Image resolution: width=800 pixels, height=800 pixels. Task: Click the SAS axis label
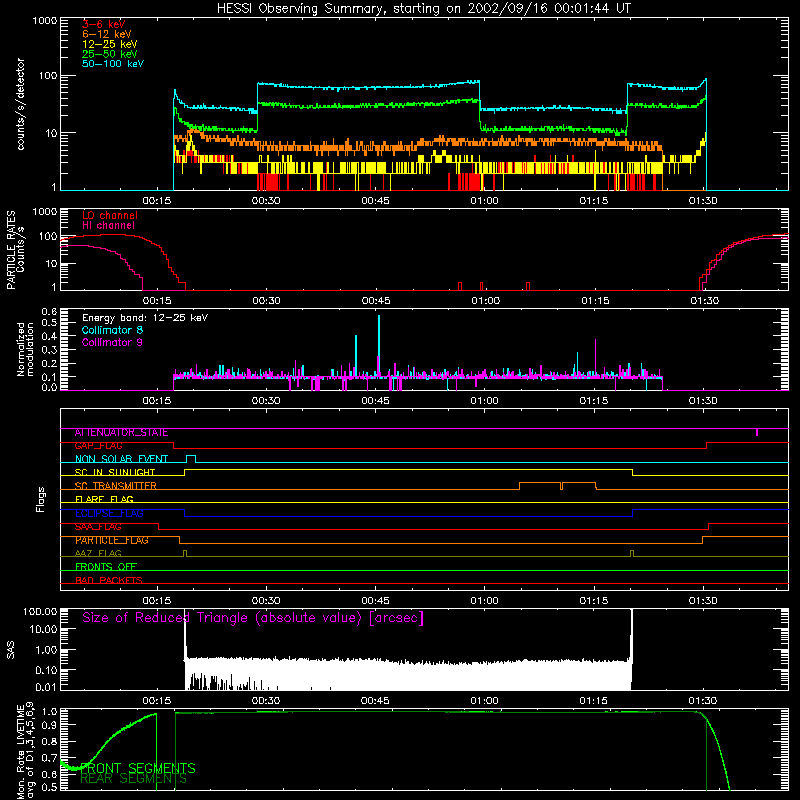pos(10,650)
